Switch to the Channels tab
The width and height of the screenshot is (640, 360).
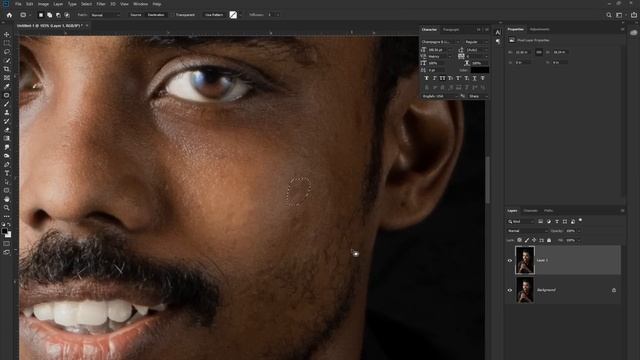tap(531, 211)
